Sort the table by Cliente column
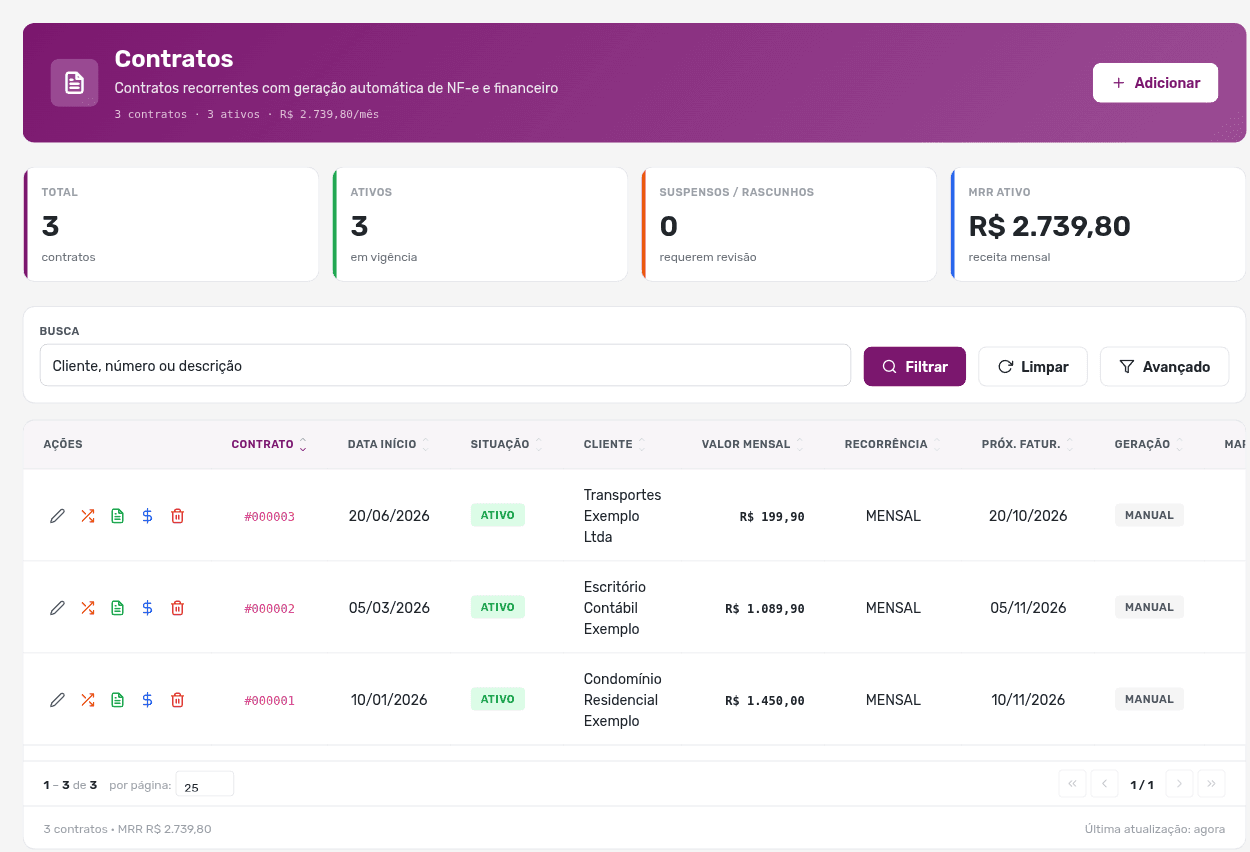 tap(615, 444)
